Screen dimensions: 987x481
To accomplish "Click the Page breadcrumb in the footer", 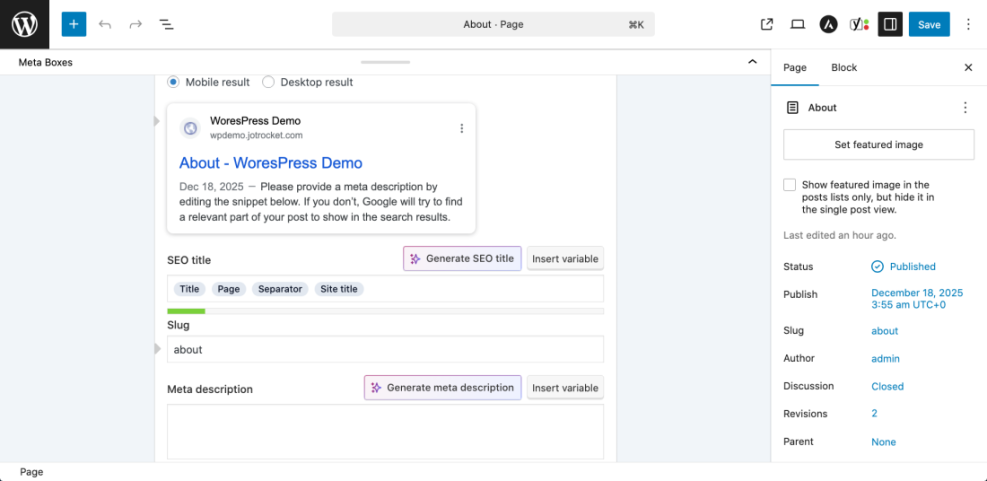I will click(31, 472).
